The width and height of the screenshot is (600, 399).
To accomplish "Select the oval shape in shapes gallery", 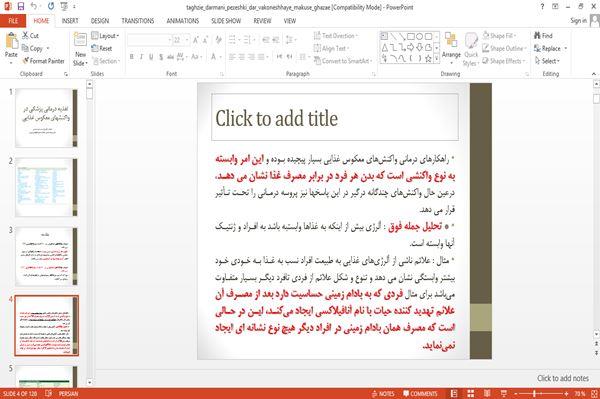I will point(419,36).
